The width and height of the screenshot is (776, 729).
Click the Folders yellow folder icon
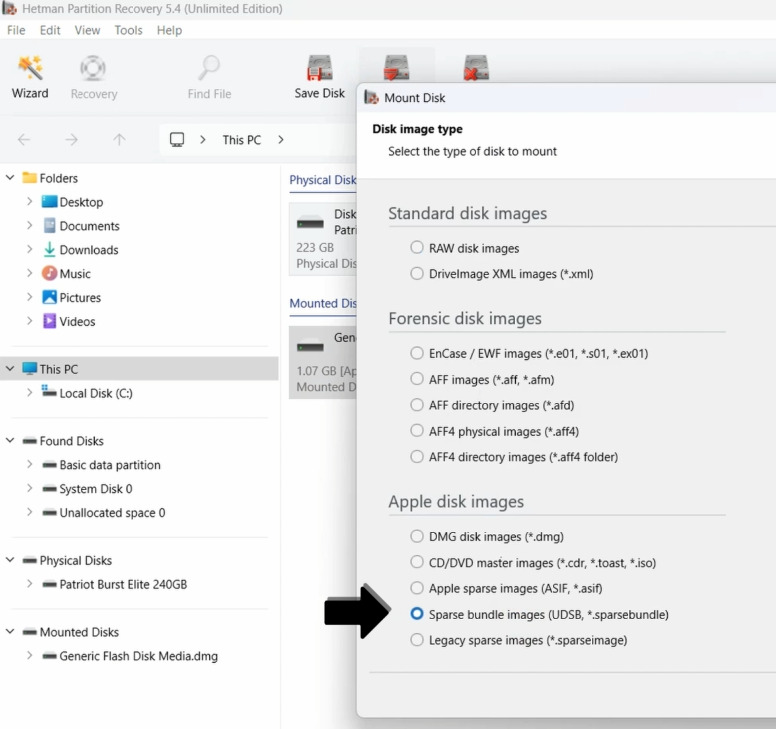tap(30, 177)
